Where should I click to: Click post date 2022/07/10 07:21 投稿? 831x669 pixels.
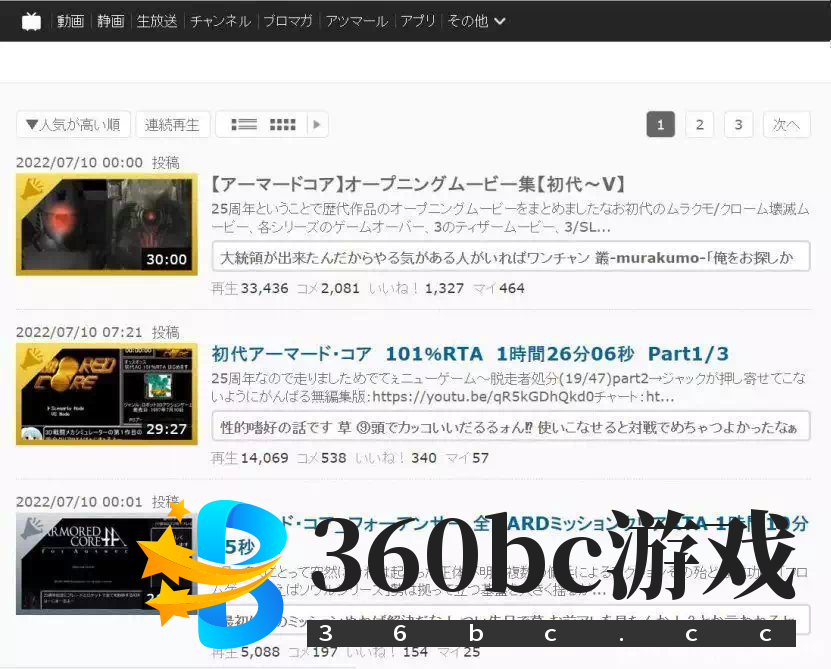tap(98, 332)
